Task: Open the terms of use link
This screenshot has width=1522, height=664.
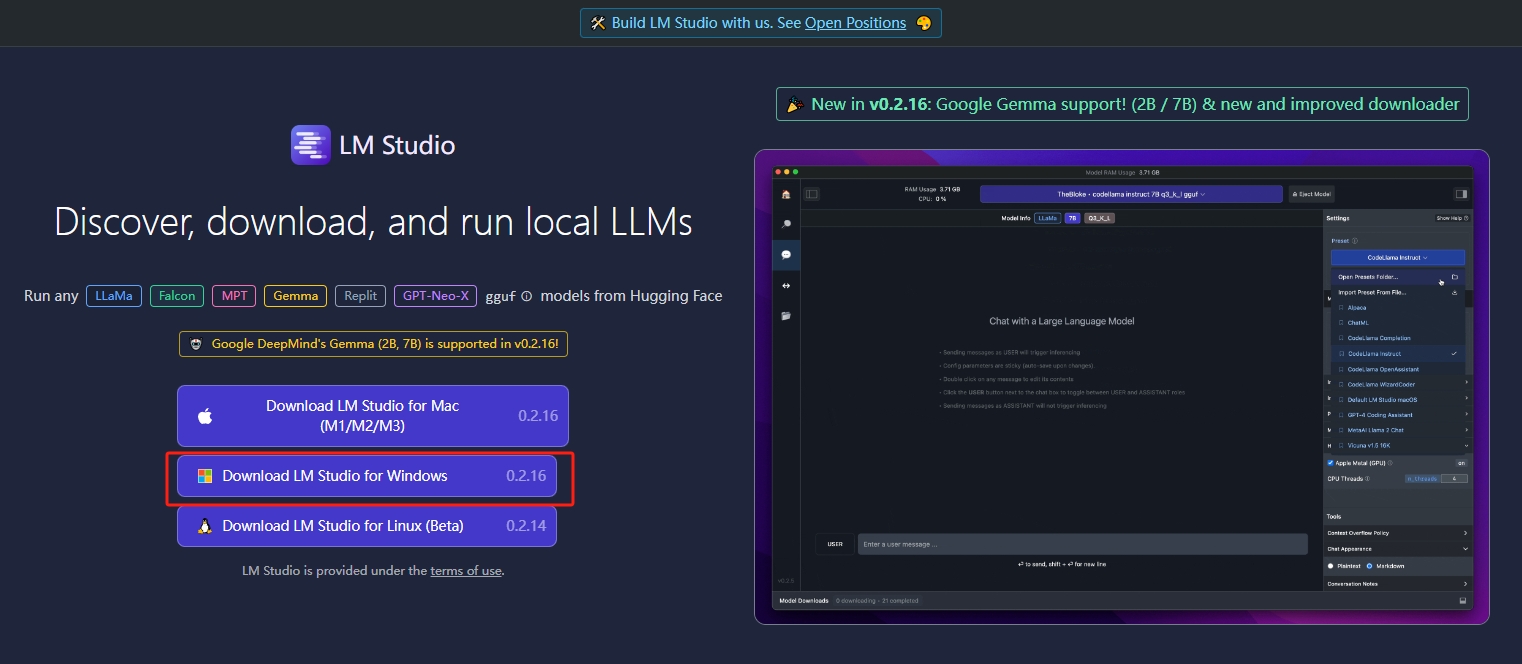Action: pyautogui.click(x=466, y=571)
